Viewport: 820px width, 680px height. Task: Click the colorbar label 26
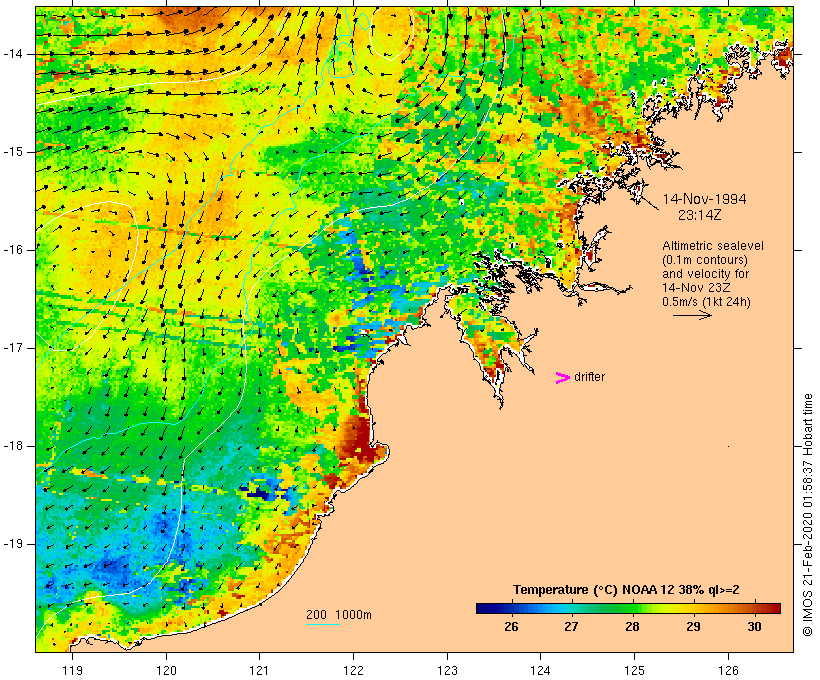(511, 627)
